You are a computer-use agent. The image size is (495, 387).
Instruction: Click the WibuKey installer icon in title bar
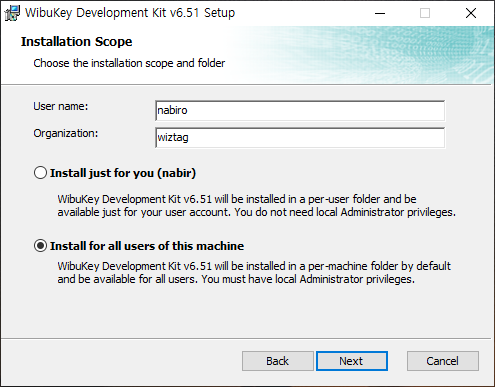tap(12, 13)
